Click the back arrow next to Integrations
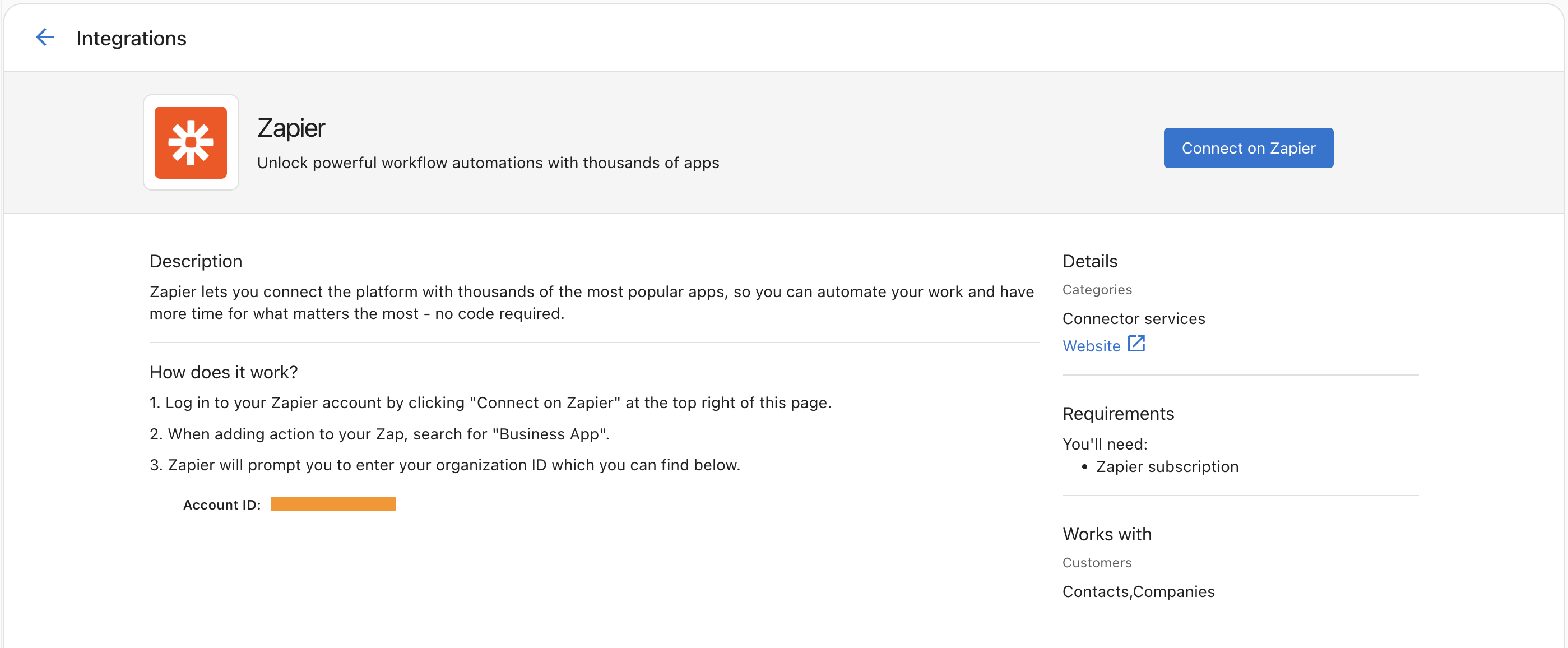 pos(44,37)
